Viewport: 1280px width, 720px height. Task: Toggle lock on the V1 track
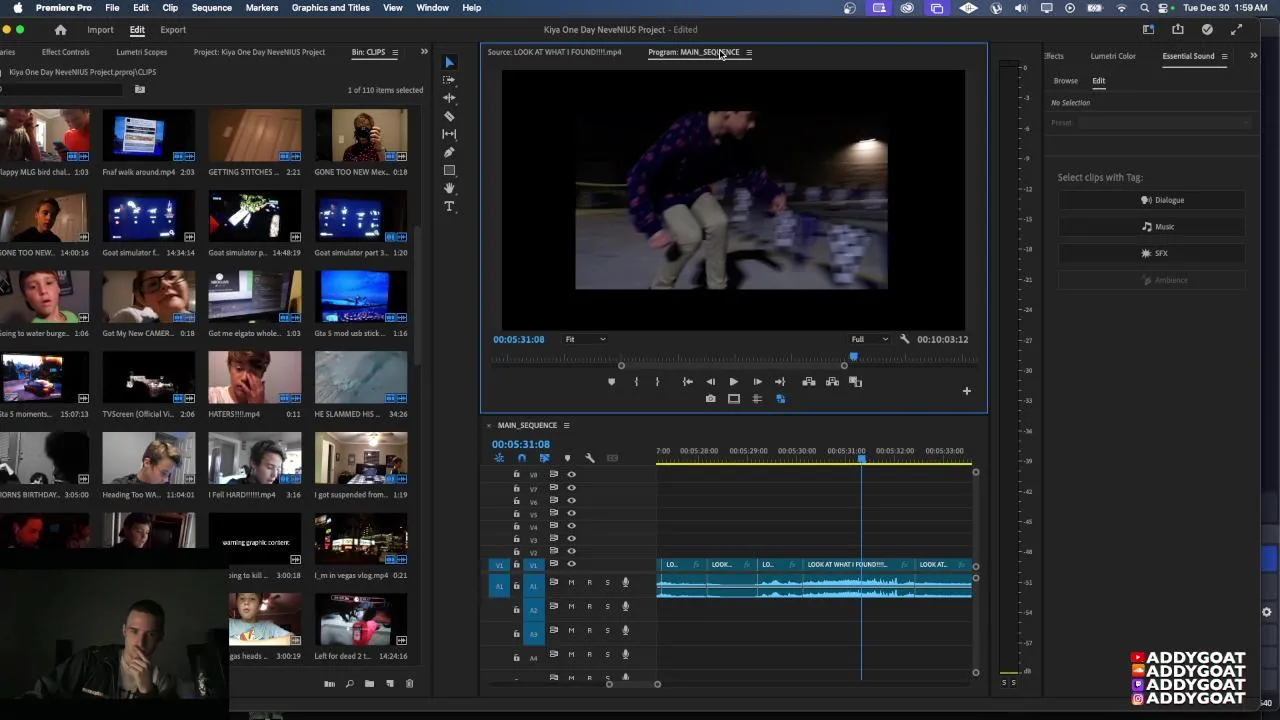[x=516, y=565]
